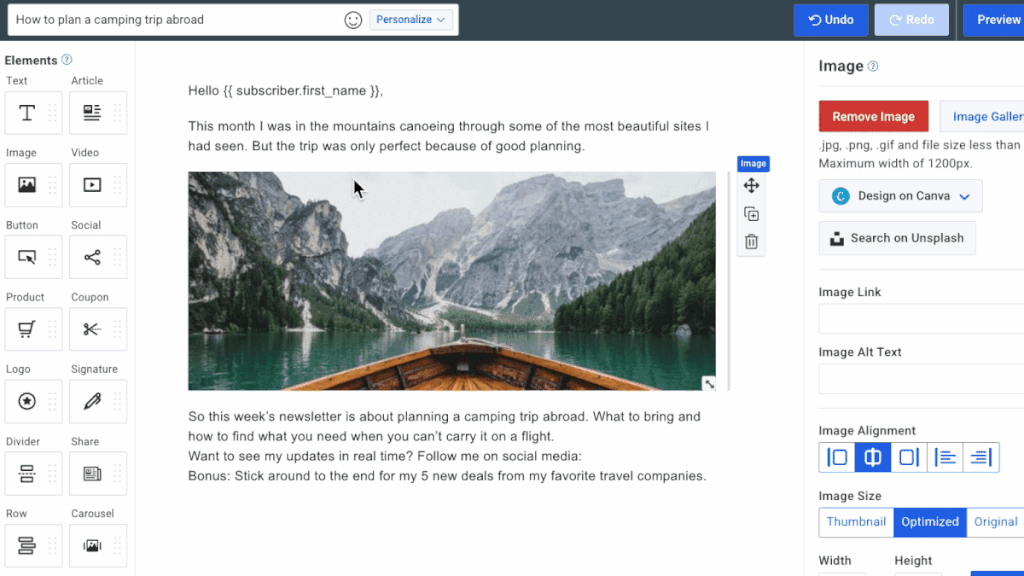Delete the image using the trash icon

(x=751, y=241)
